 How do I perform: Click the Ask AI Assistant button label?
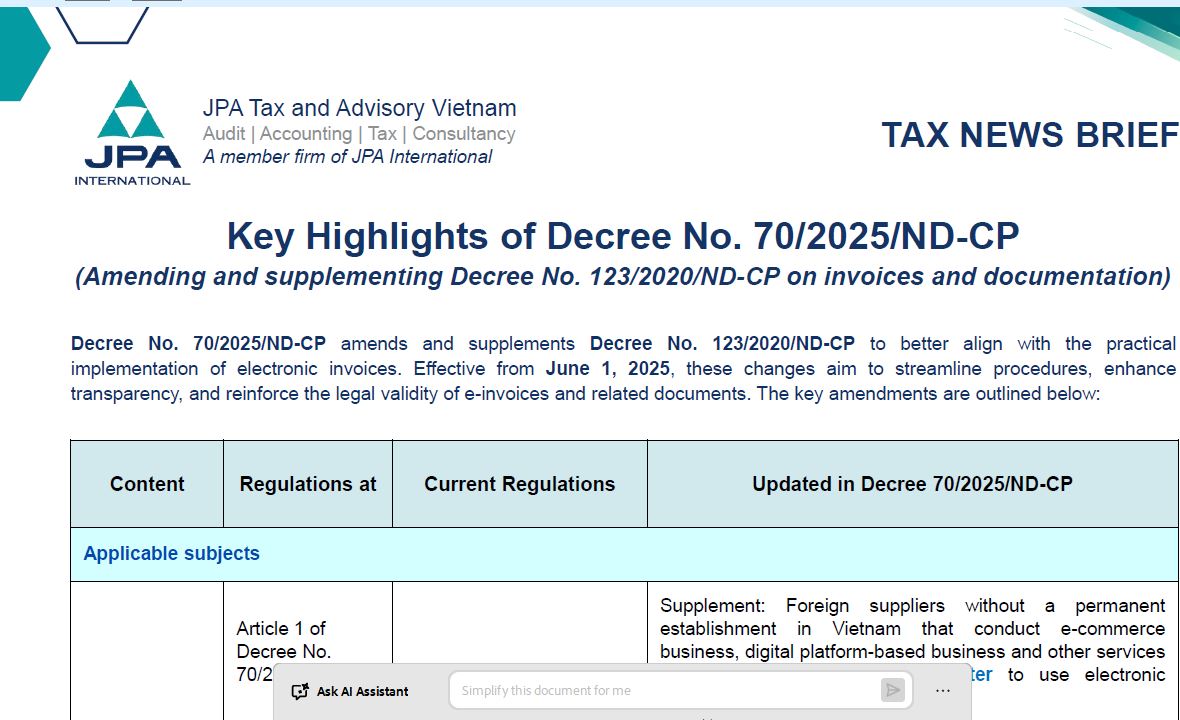(x=362, y=691)
